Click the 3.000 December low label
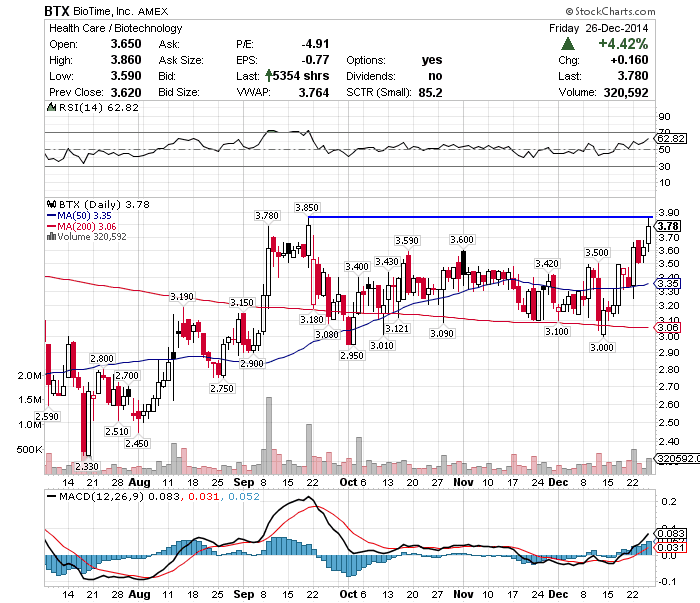The height and width of the screenshot is (603, 700). coord(602,347)
